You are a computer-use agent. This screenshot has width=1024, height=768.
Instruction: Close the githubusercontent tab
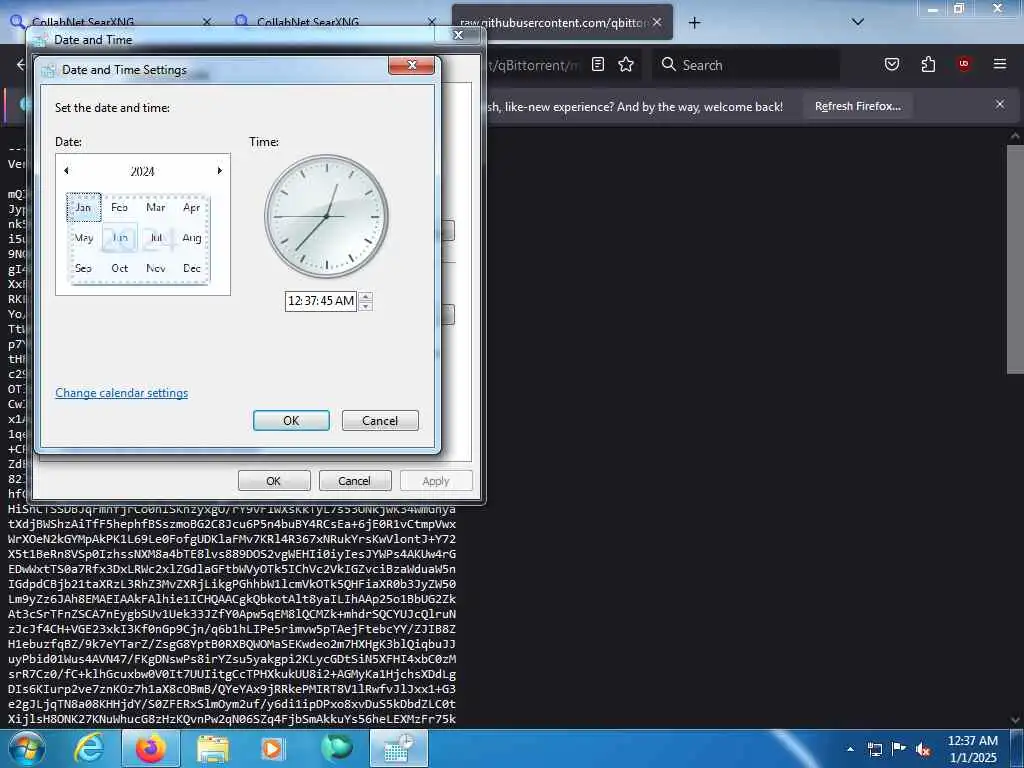(657, 22)
